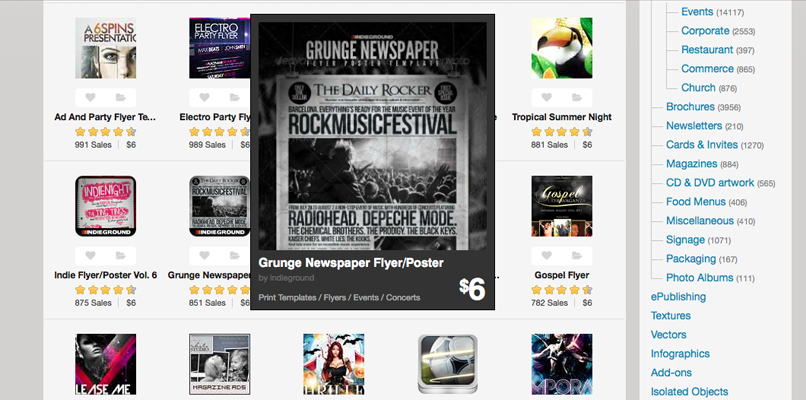Open the Brochures category
This screenshot has width=806, height=400.
pos(690,107)
